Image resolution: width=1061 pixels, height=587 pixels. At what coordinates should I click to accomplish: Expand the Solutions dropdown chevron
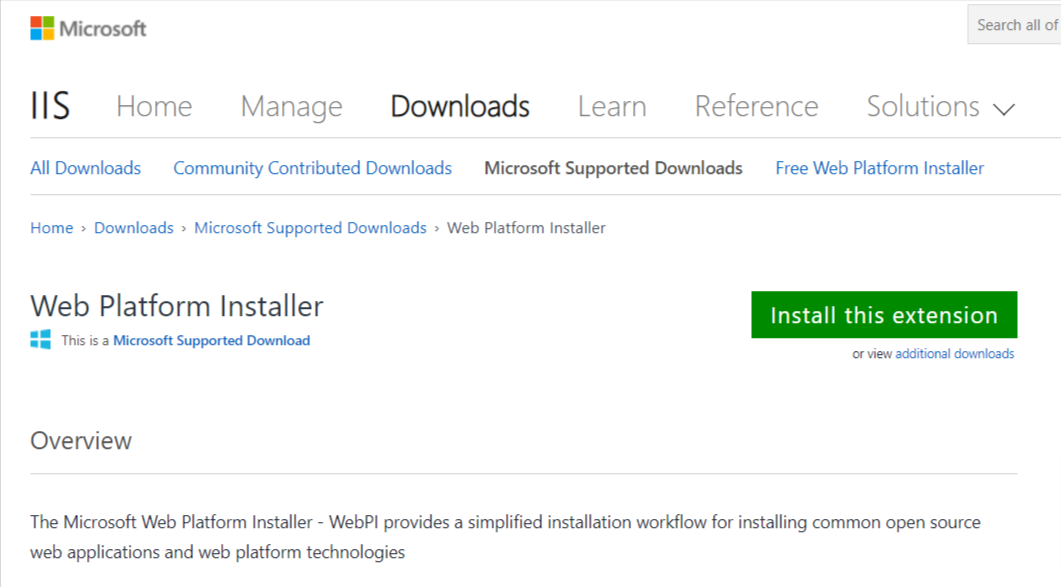[1004, 109]
